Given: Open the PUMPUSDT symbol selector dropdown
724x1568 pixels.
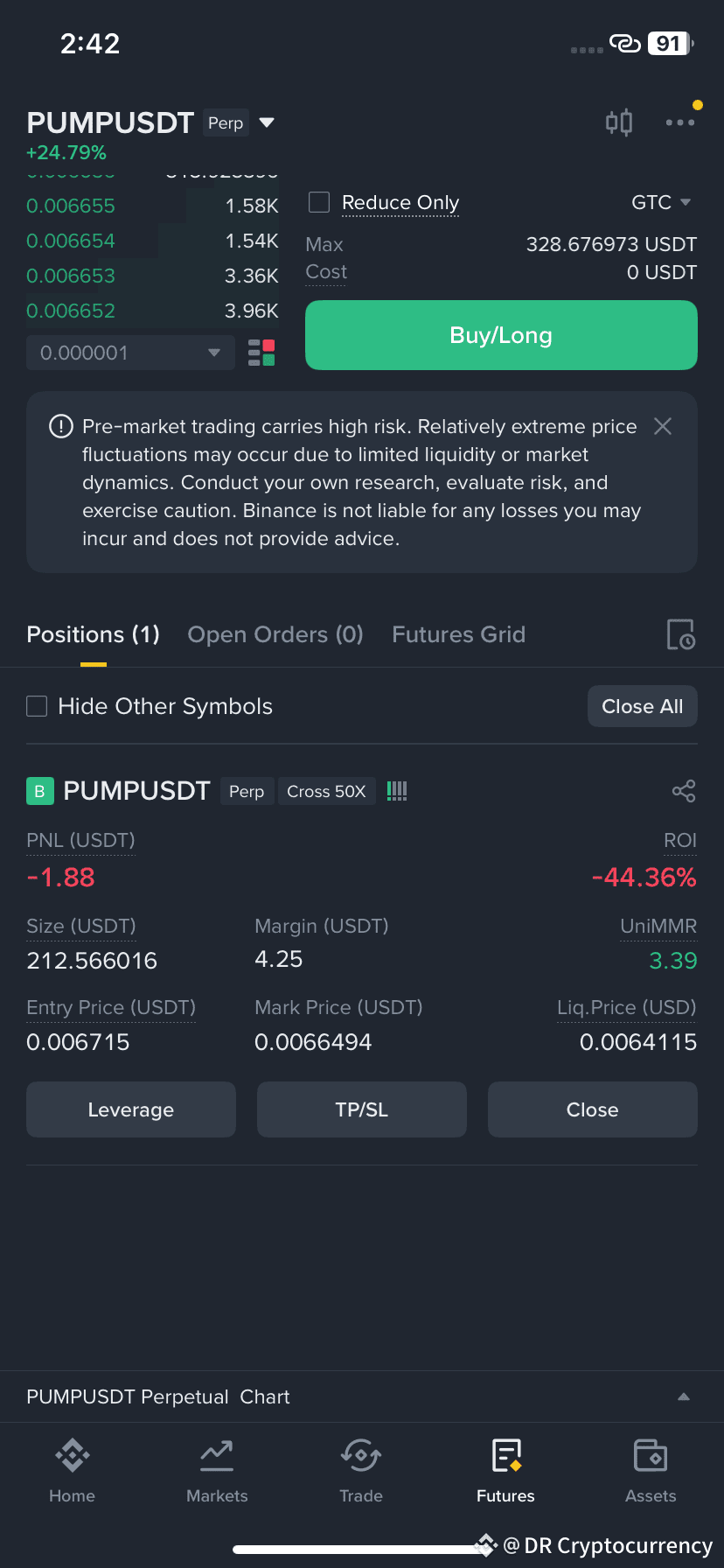Looking at the screenshot, I should 268,122.
